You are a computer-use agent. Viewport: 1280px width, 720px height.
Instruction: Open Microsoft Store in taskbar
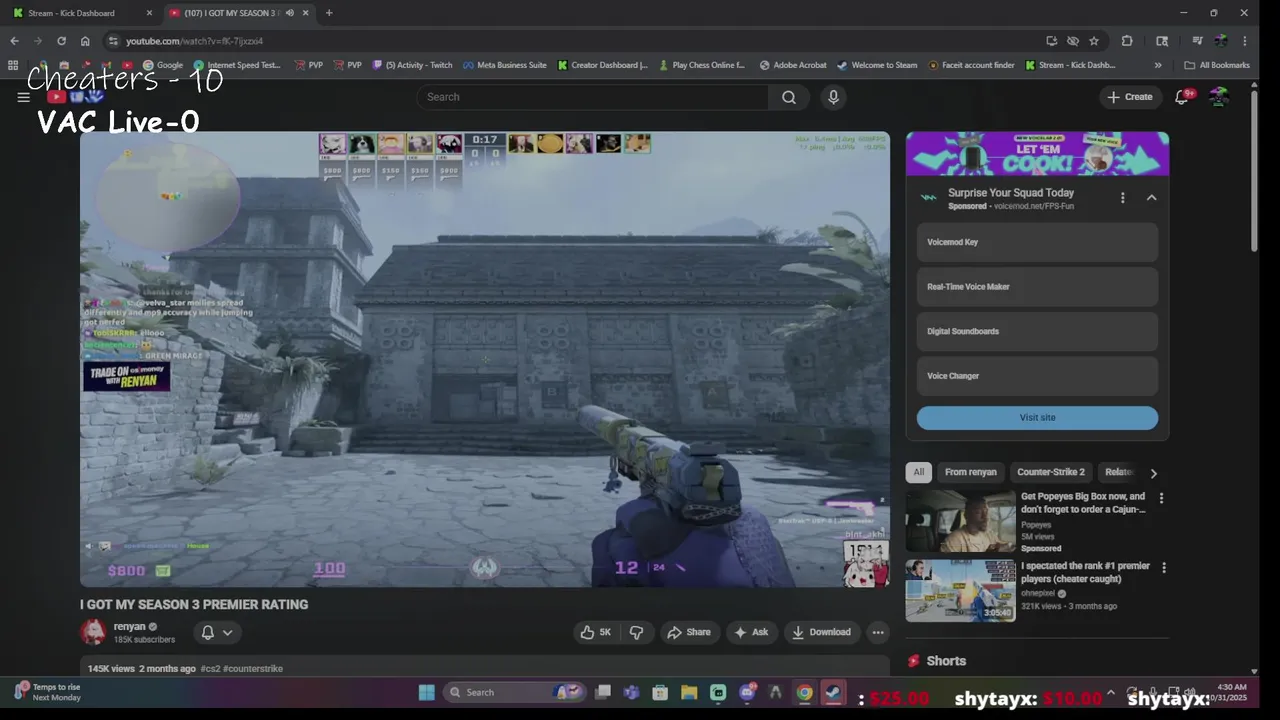(660, 692)
